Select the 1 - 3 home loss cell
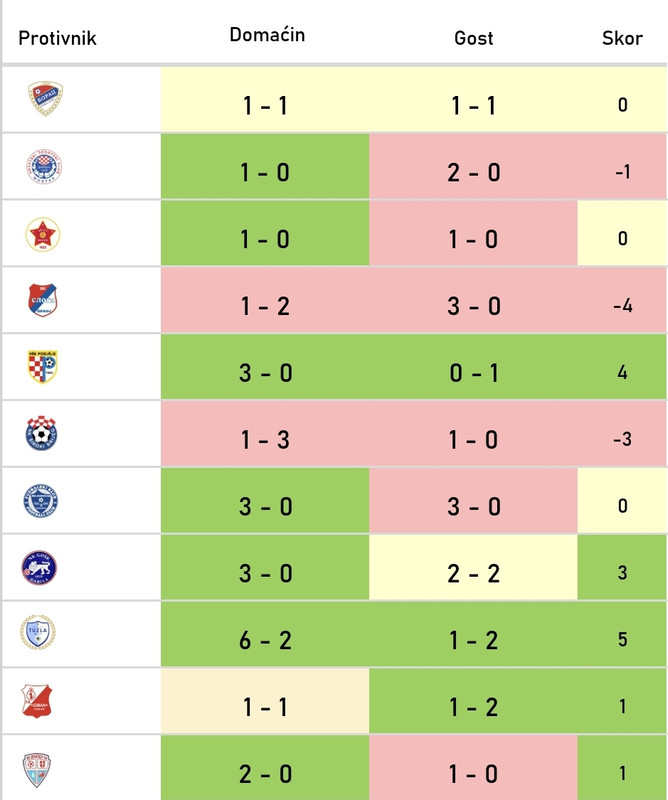This screenshot has width=668, height=800. pos(265,439)
